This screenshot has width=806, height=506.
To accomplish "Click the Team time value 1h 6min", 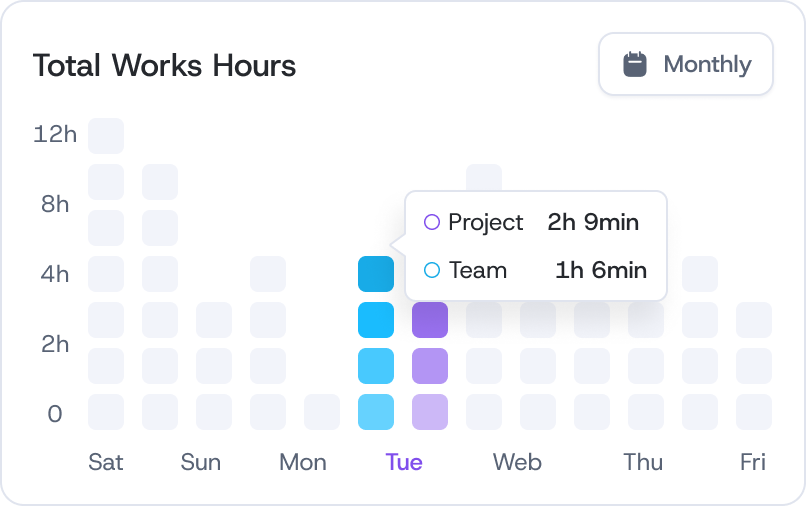I will [x=601, y=270].
